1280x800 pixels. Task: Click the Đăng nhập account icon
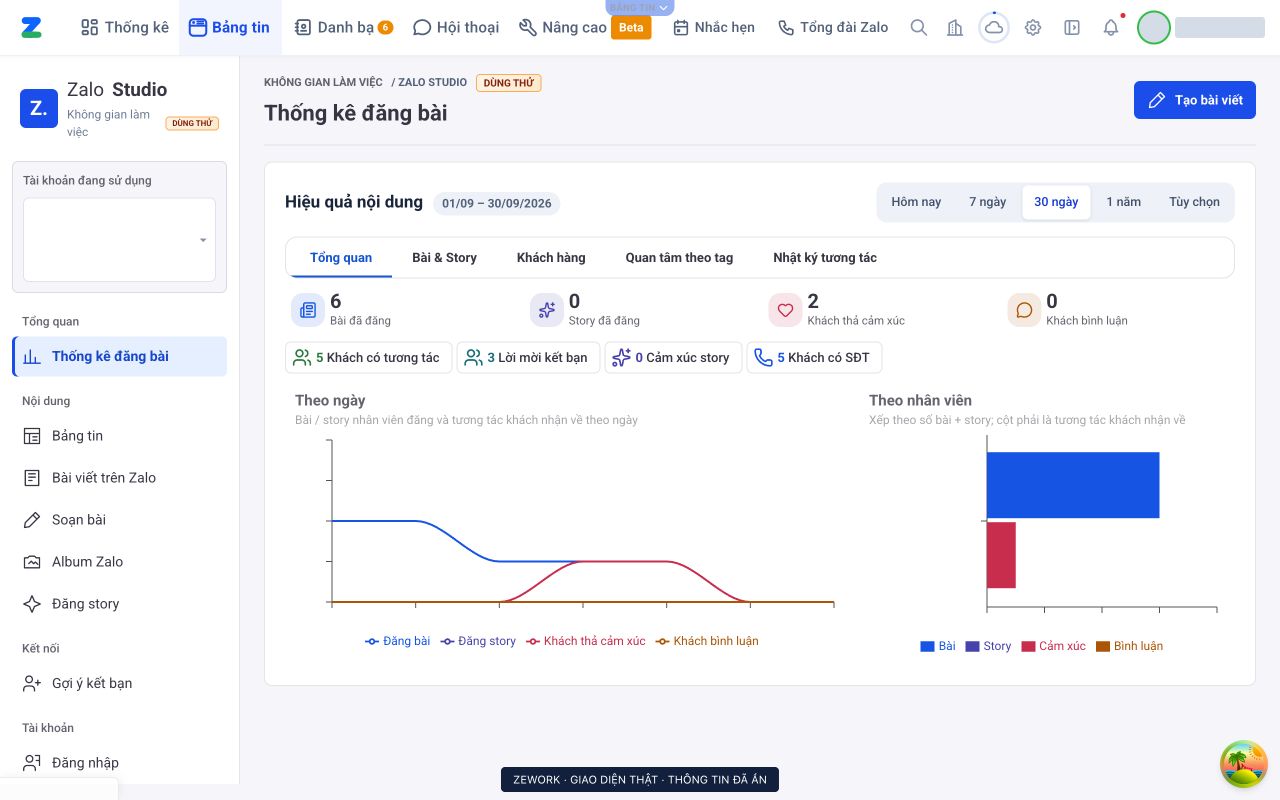click(x=32, y=762)
